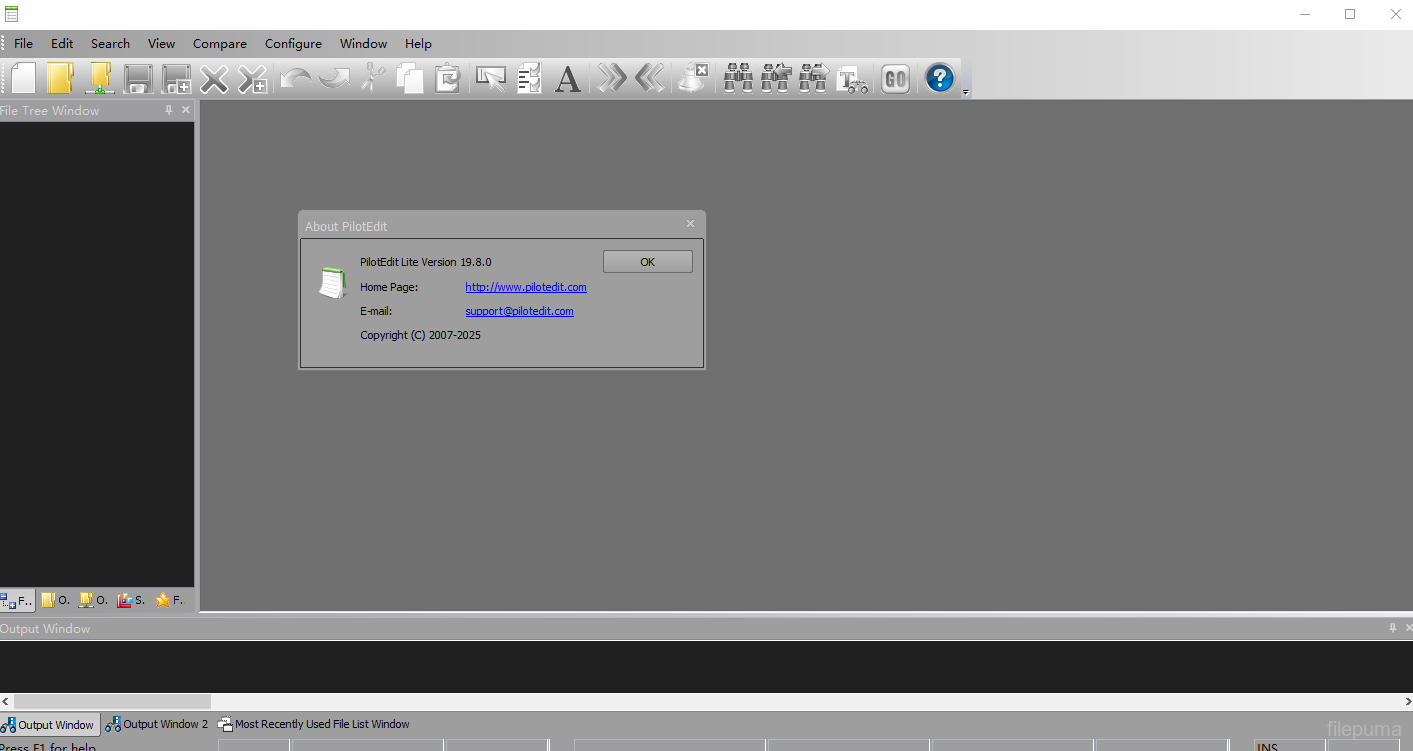Click the GO toolbar button
The width and height of the screenshot is (1413, 751).
pos(895,78)
